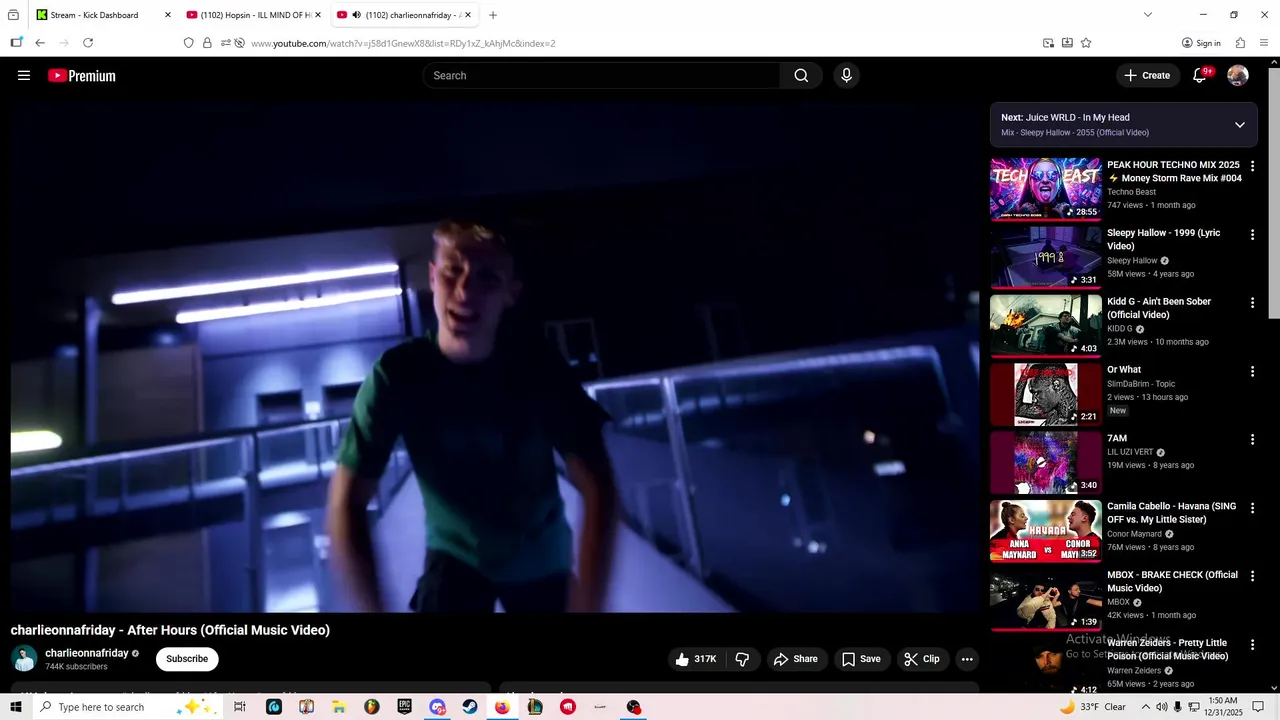This screenshot has width=1280, height=720.
Task: Go back with the browser back arrow
Action: click(x=40, y=43)
